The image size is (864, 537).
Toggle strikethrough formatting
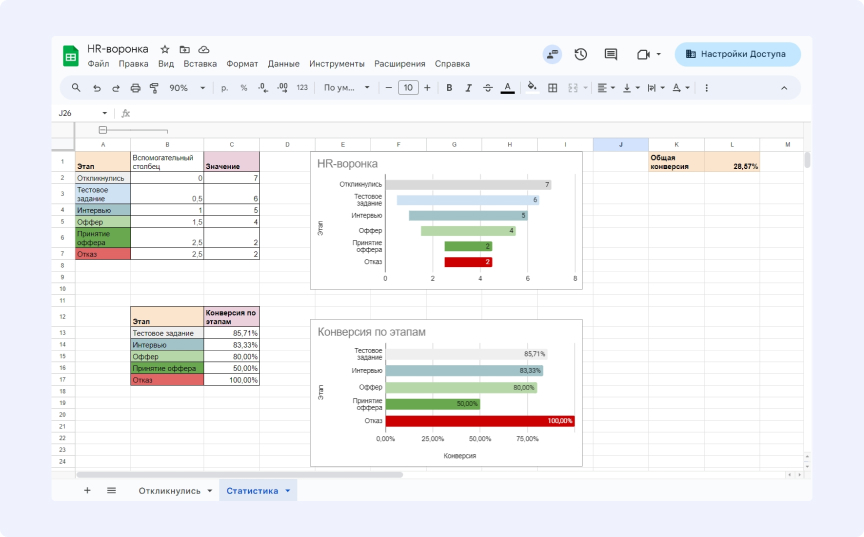[487, 88]
